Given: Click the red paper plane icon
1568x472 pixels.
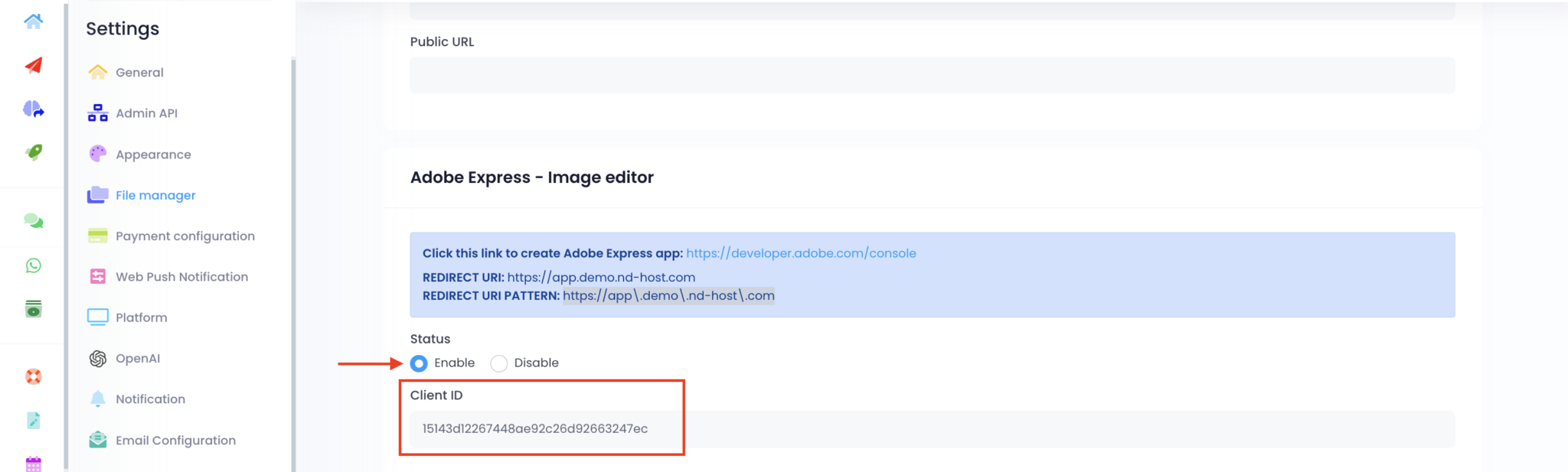Looking at the screenshot, I should (33, 66).
